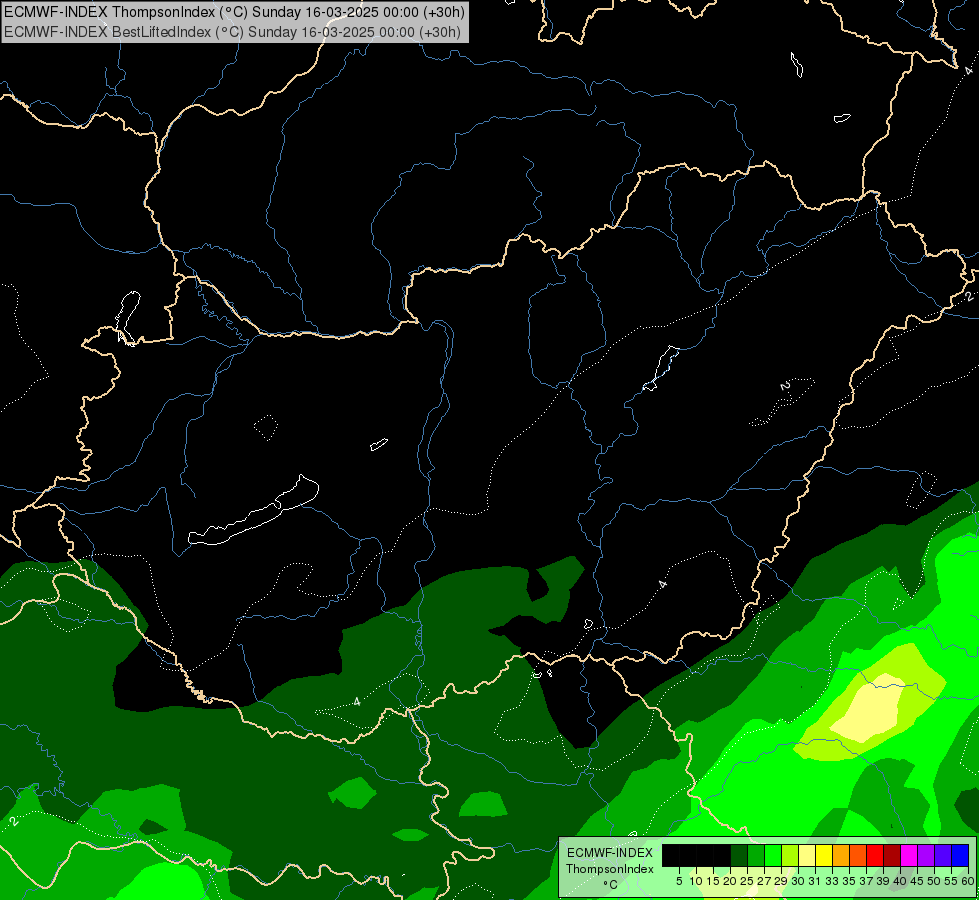
Task: Click the '5' tick label in the legend
Action: click(x=679, y=881)
